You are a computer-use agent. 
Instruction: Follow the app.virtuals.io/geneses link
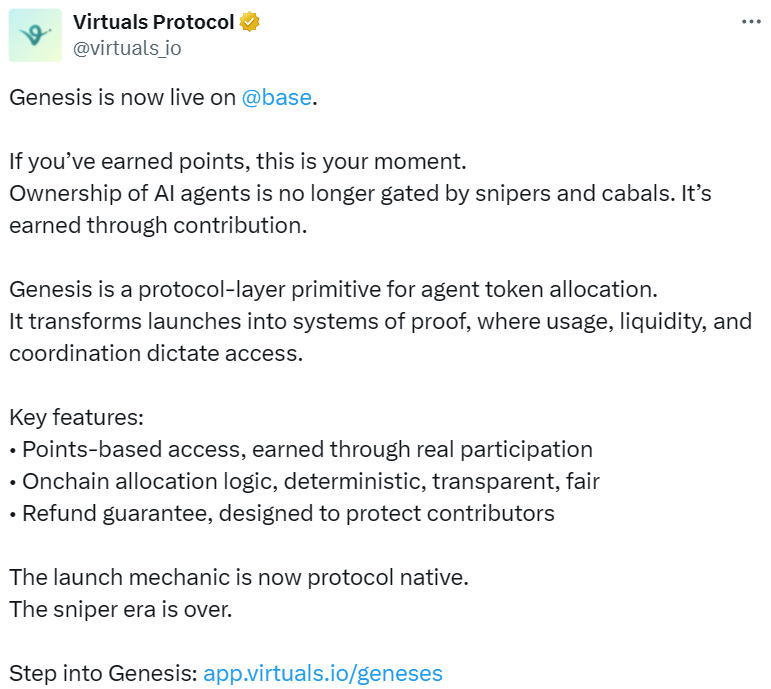tap(322, 673)
